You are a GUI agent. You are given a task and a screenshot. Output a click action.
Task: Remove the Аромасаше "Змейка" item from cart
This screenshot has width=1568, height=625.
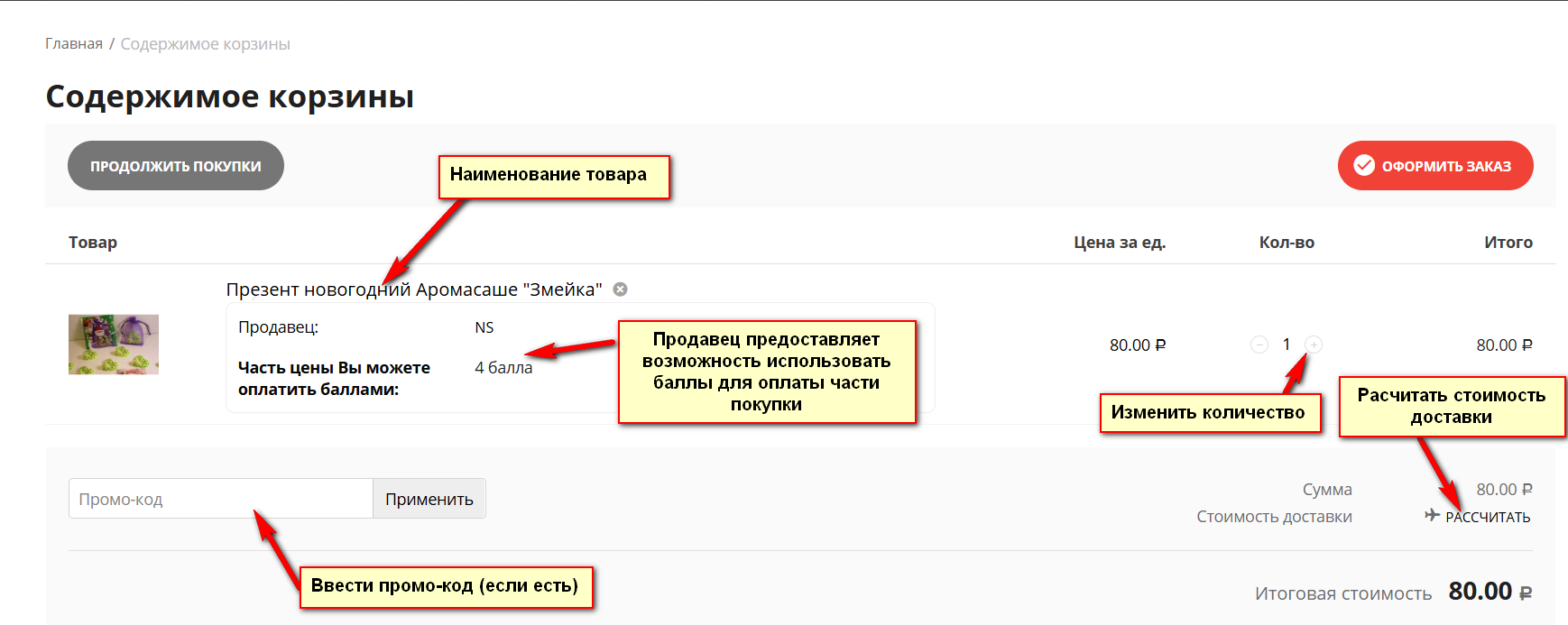coord(620,290)
